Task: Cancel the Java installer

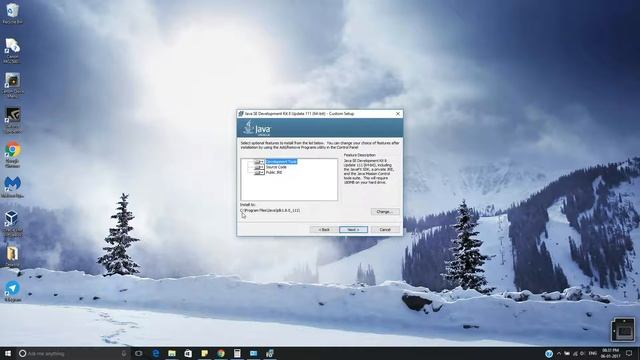Action: tap(385, 230)
